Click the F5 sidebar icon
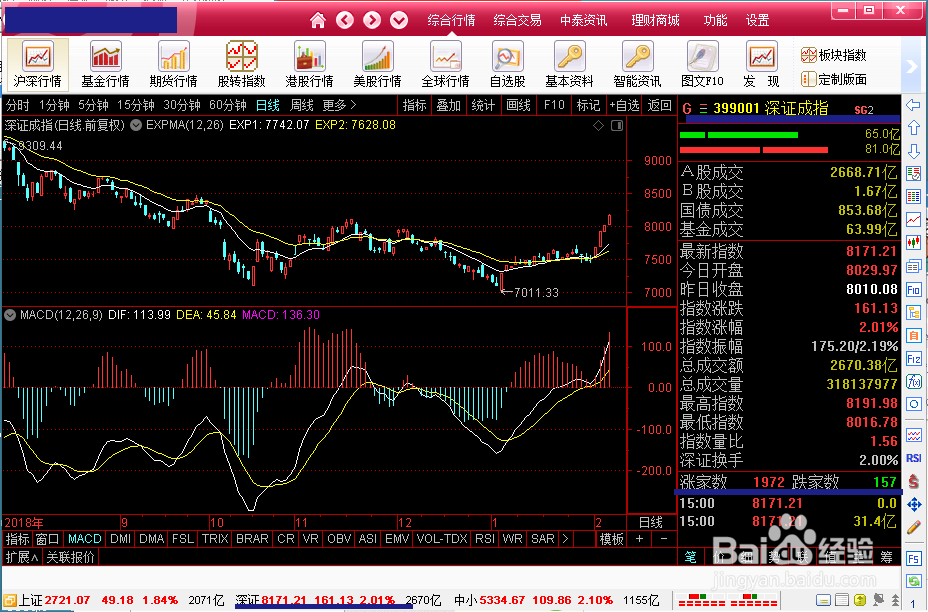This screenshot has width=928, height=612. 914,559
